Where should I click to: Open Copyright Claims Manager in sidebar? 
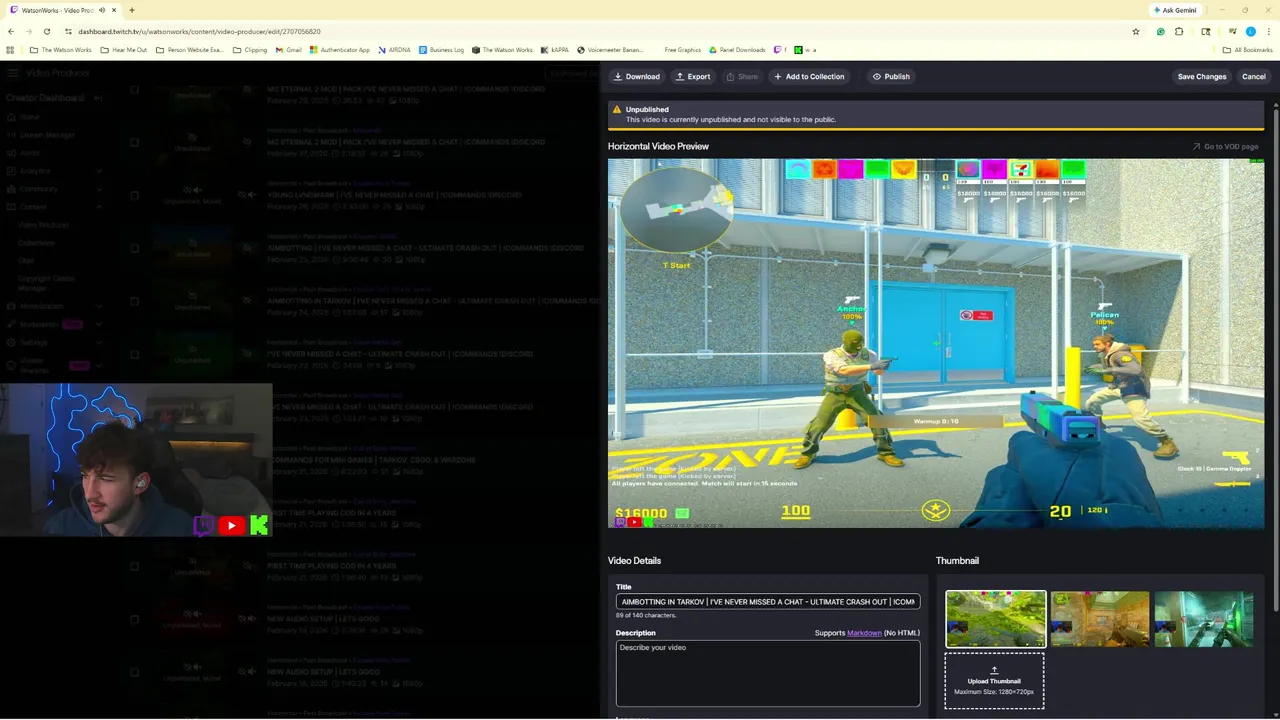coord(46,283)
